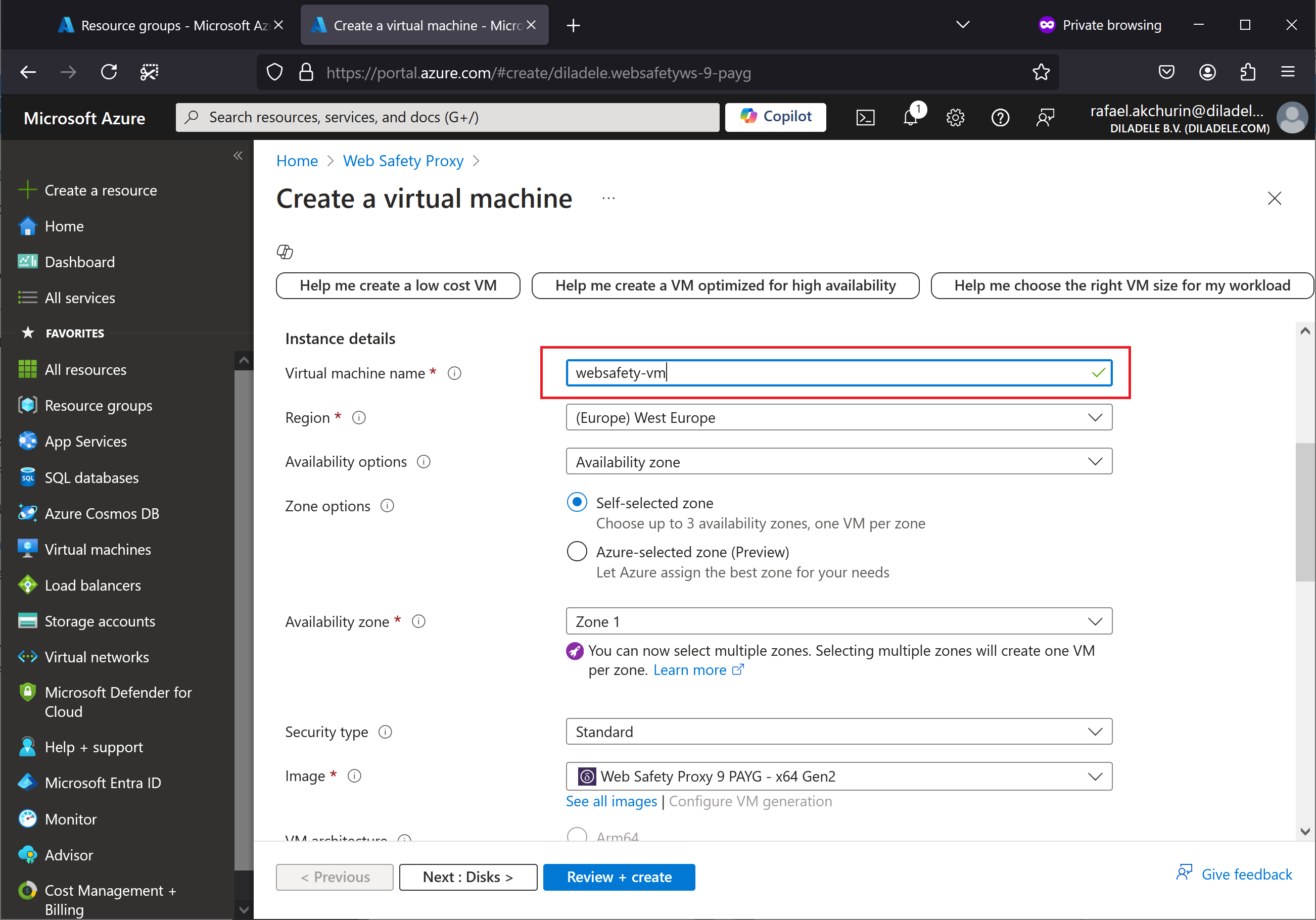This screenshot has height=920, width=1316.
Task: Open Monitor in sidebar
Action: [x=71, y=819]
